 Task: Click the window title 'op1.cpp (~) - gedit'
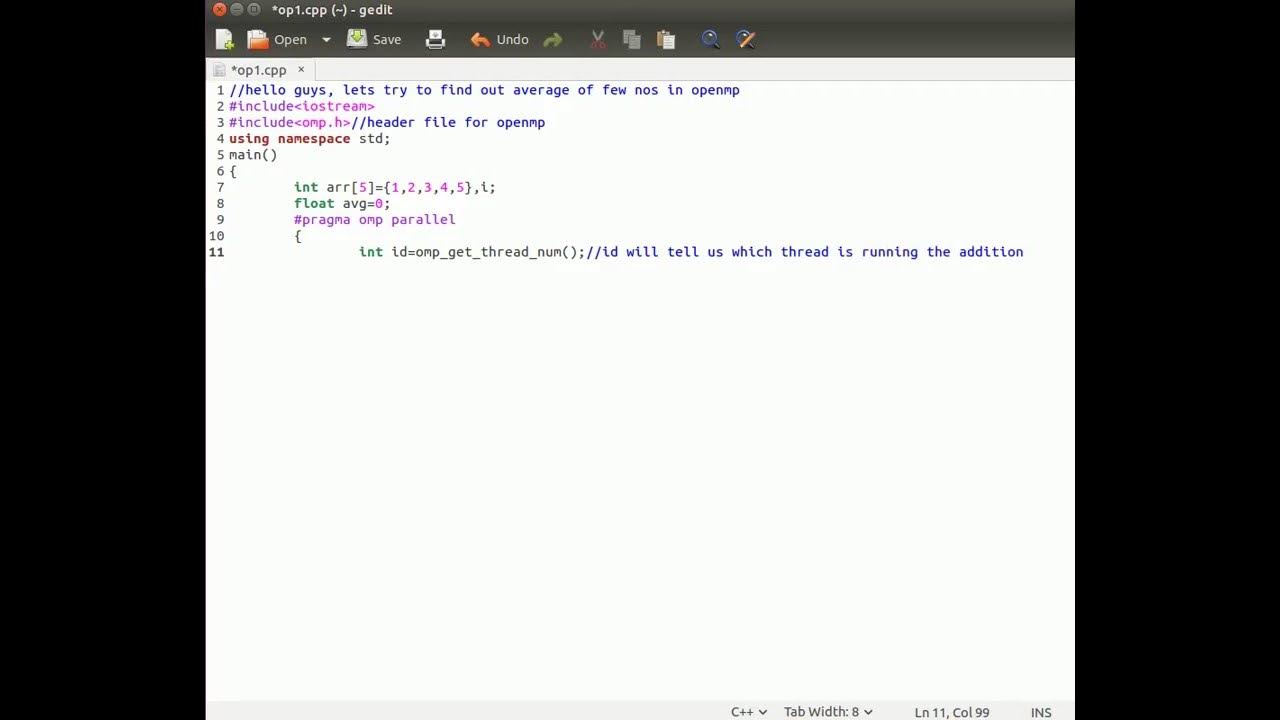[332, 10]
